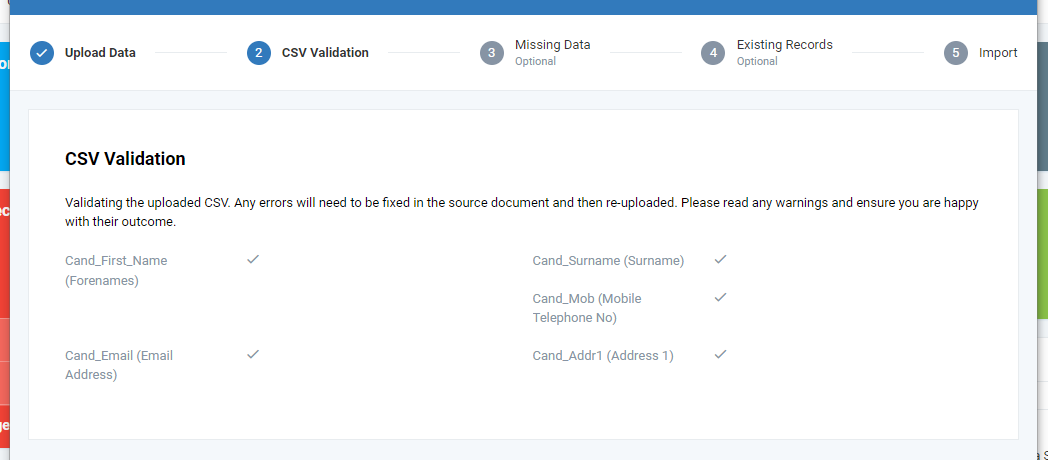The width and height of the screenshot is (1048, 460).
Task: Click the Cand_Email (Email Address) label
Action: tap(119, 365)
